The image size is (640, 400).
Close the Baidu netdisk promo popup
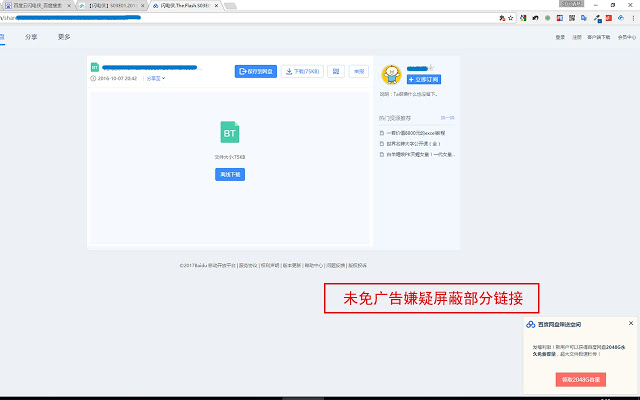tap(631, 323)
